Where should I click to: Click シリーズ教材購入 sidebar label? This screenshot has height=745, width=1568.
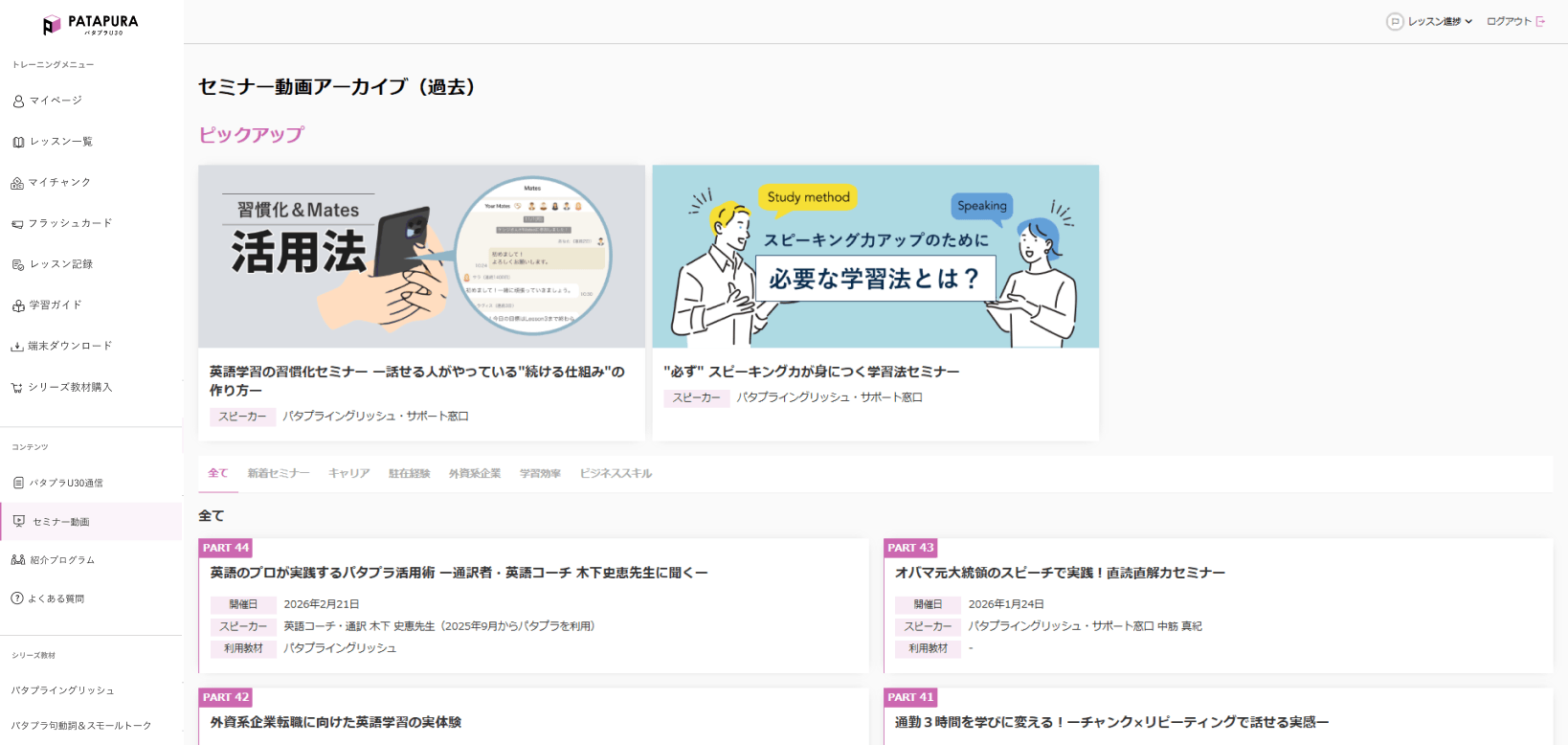point(70,388)
